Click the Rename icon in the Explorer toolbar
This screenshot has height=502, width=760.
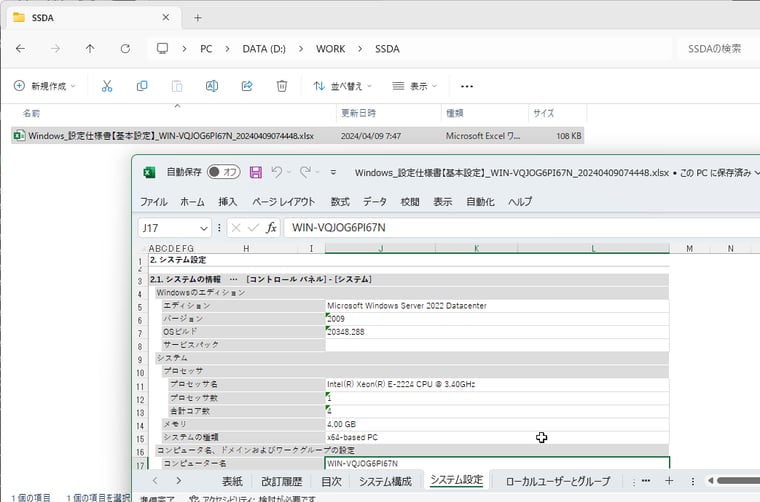coord(212,86)
